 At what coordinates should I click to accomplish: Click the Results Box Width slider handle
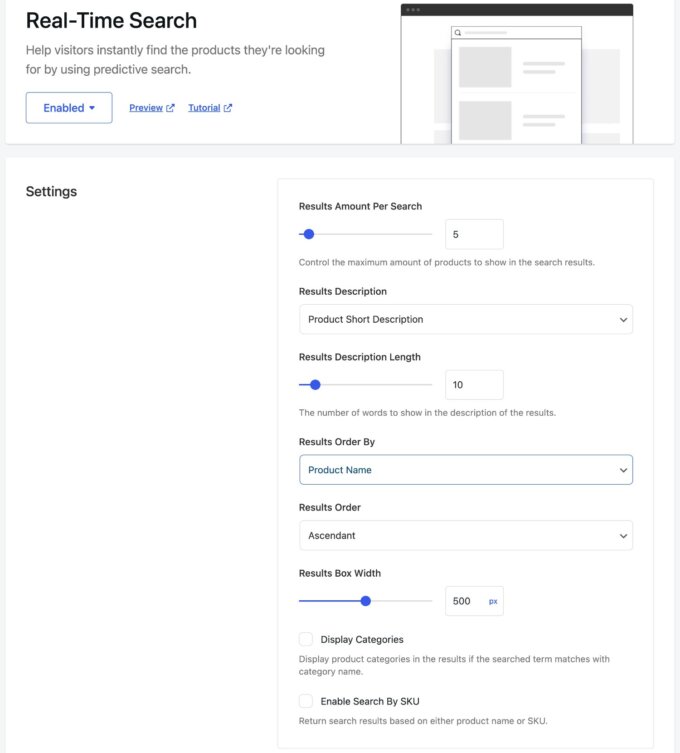pyautogui.click(x=366, y=601)
